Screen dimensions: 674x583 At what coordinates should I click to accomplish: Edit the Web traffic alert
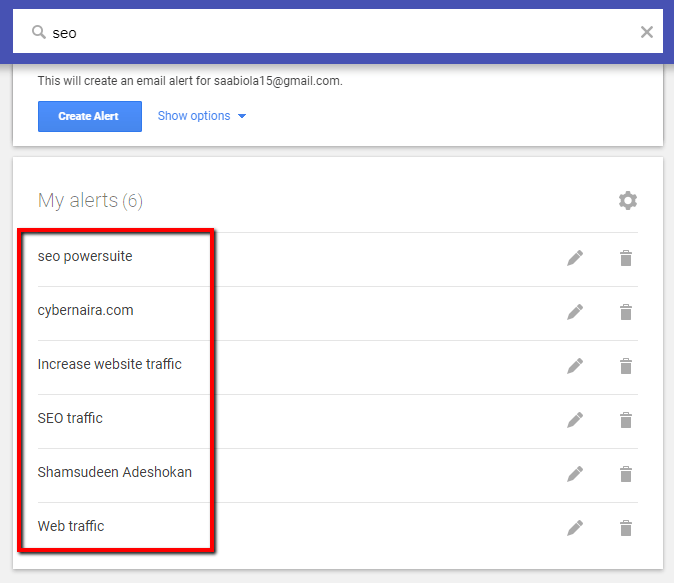coord(575,528)
